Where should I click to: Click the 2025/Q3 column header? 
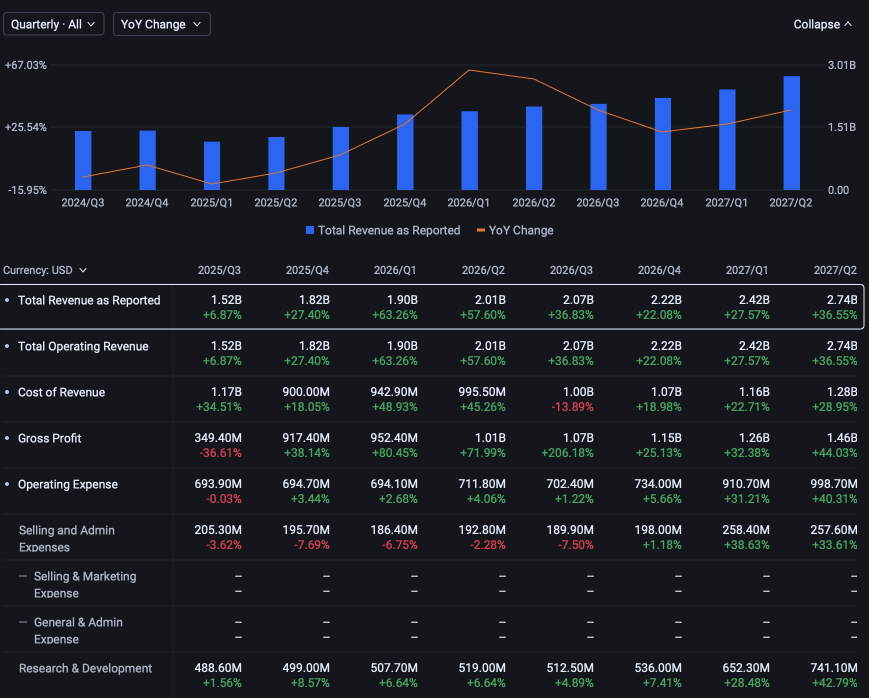pyautogui.click(x=219, y=270)
